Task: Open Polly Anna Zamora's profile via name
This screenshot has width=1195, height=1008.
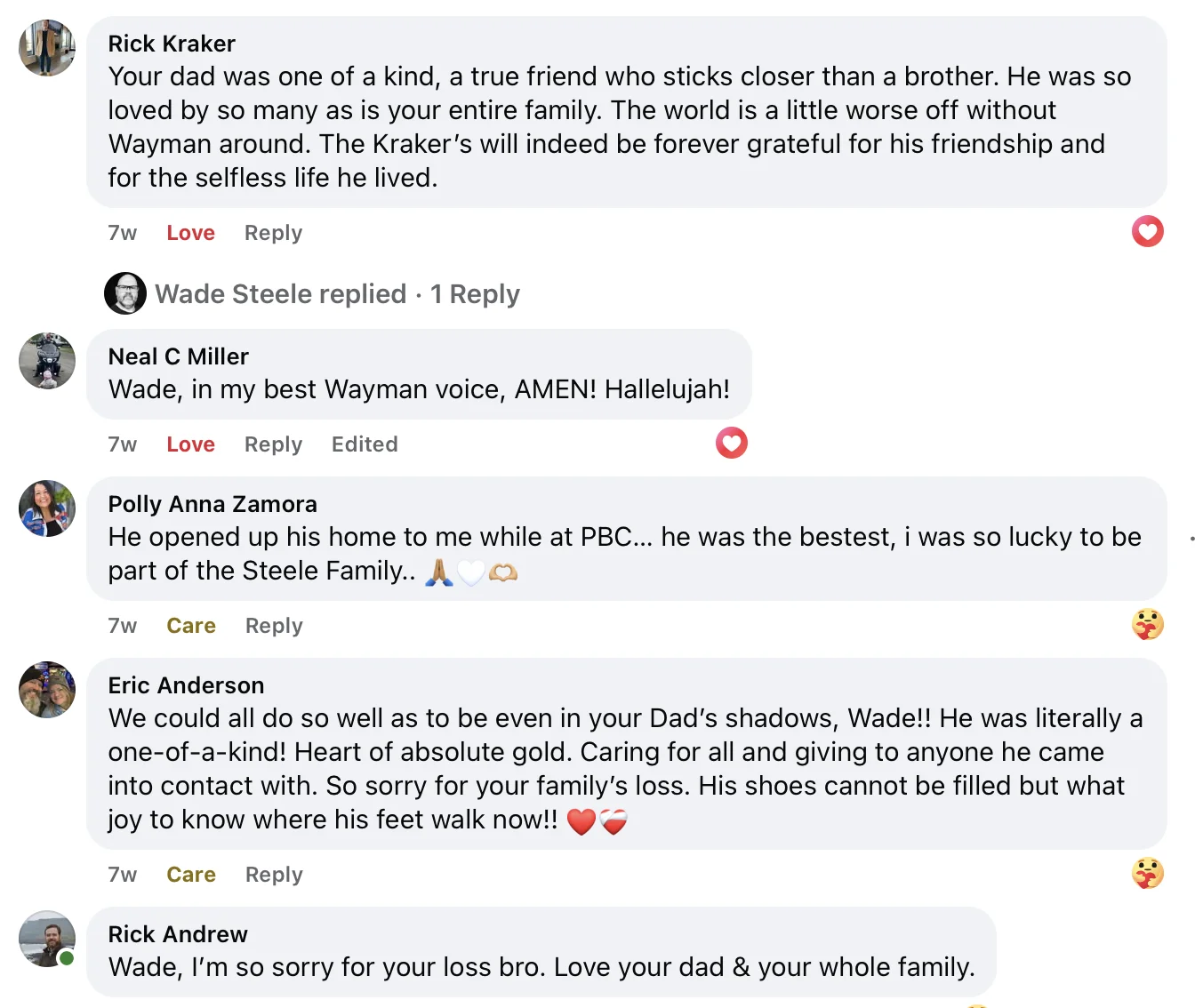Action: tap(213, 504)
